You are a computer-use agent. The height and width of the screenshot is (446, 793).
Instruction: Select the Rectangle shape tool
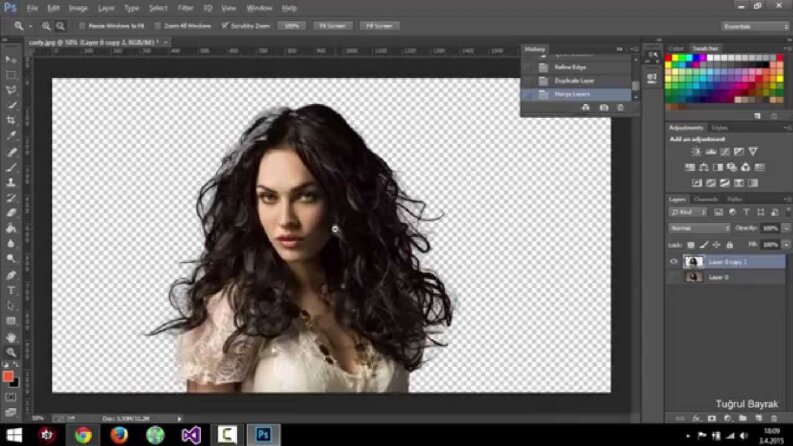tap(11, 321)
